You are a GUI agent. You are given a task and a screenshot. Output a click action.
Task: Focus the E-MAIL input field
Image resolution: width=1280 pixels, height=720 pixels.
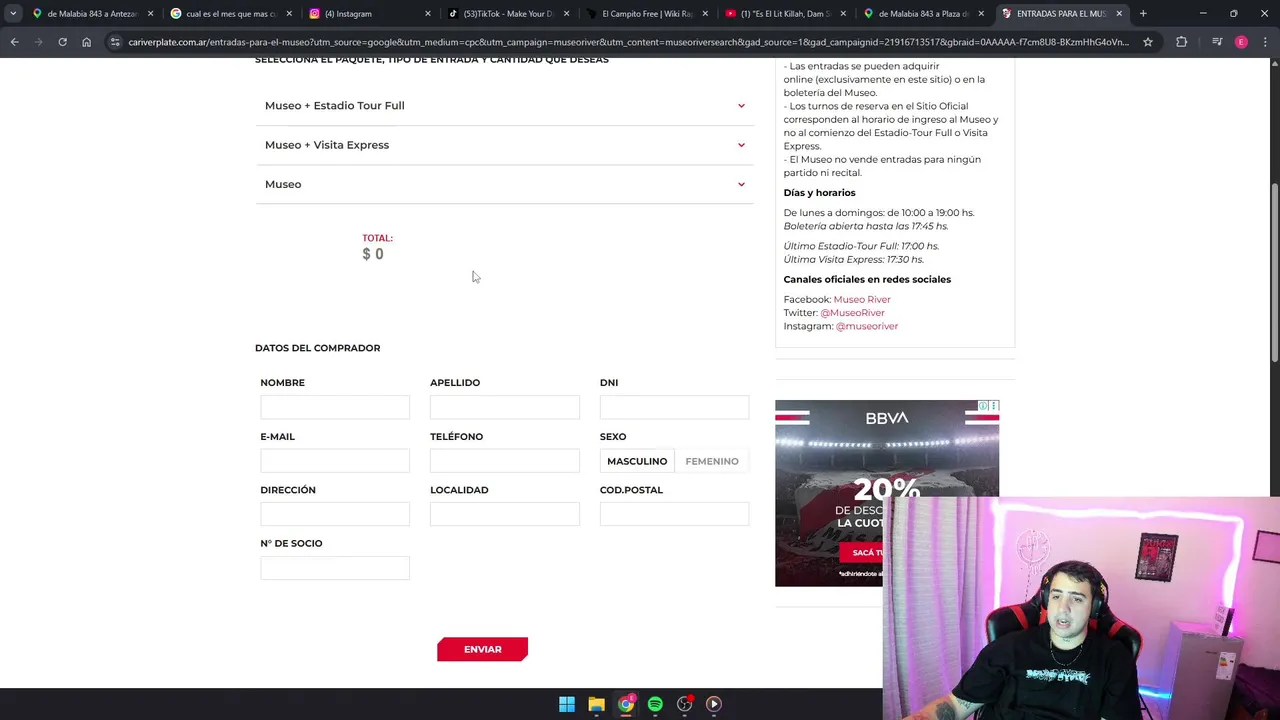pos(335,461)
